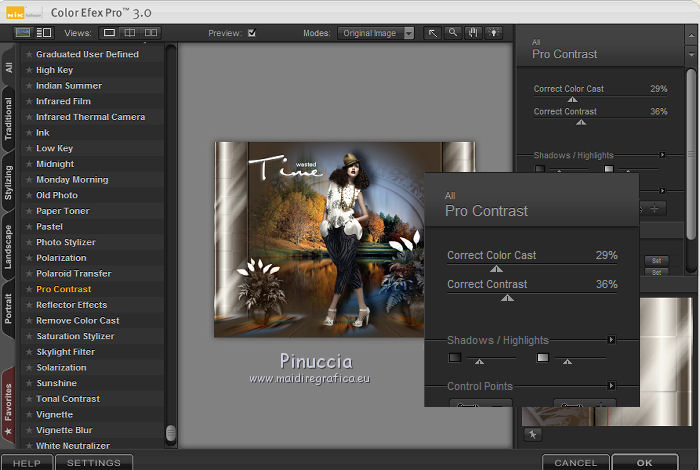700x470 pixels.
Task: Show filter list with details view
Action: [x=43, y=33]
